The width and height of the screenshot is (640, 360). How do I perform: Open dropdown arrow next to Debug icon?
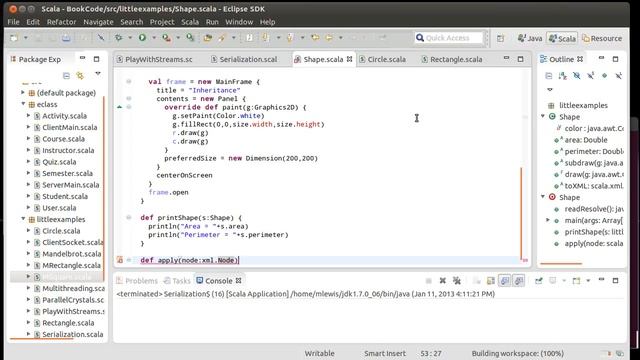[130, 38]
